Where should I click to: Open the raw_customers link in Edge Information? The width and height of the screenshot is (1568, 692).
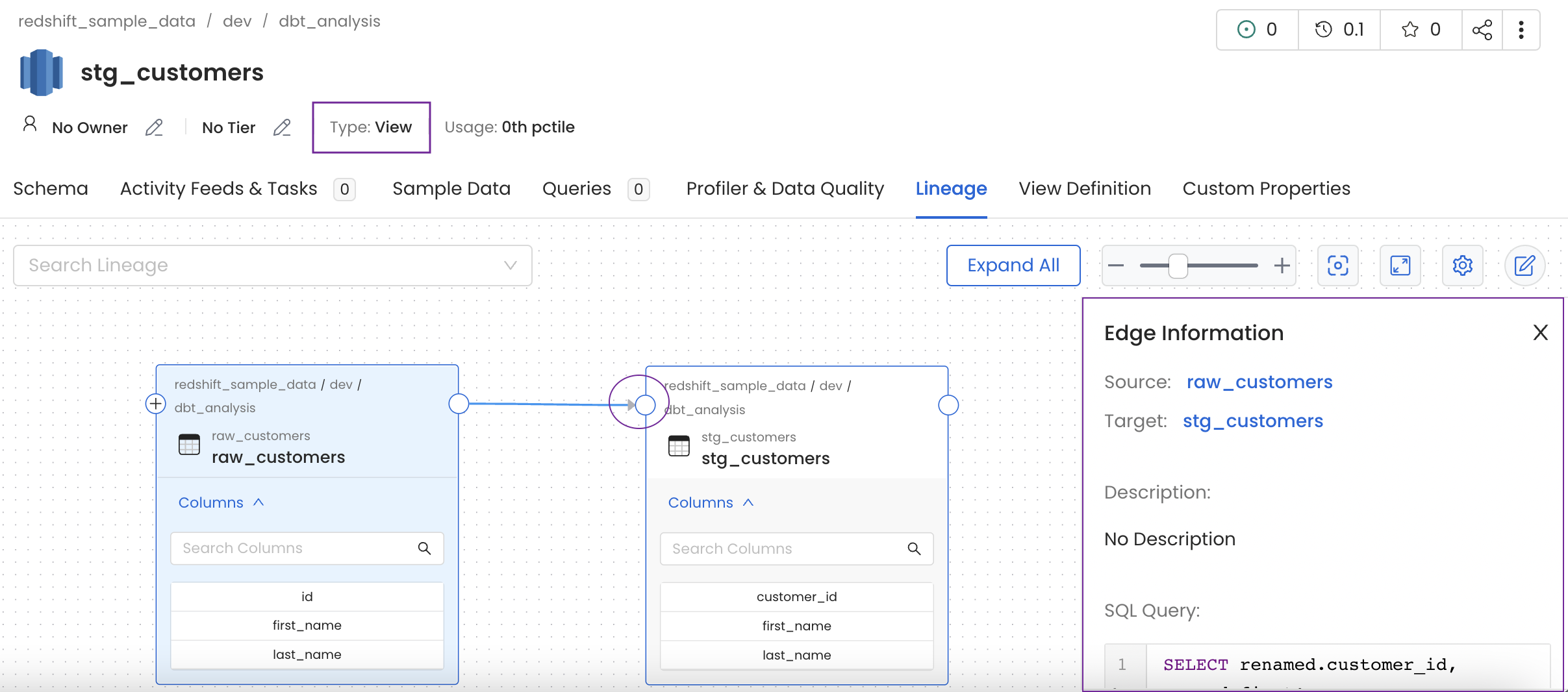click(x=1259, y=382)
